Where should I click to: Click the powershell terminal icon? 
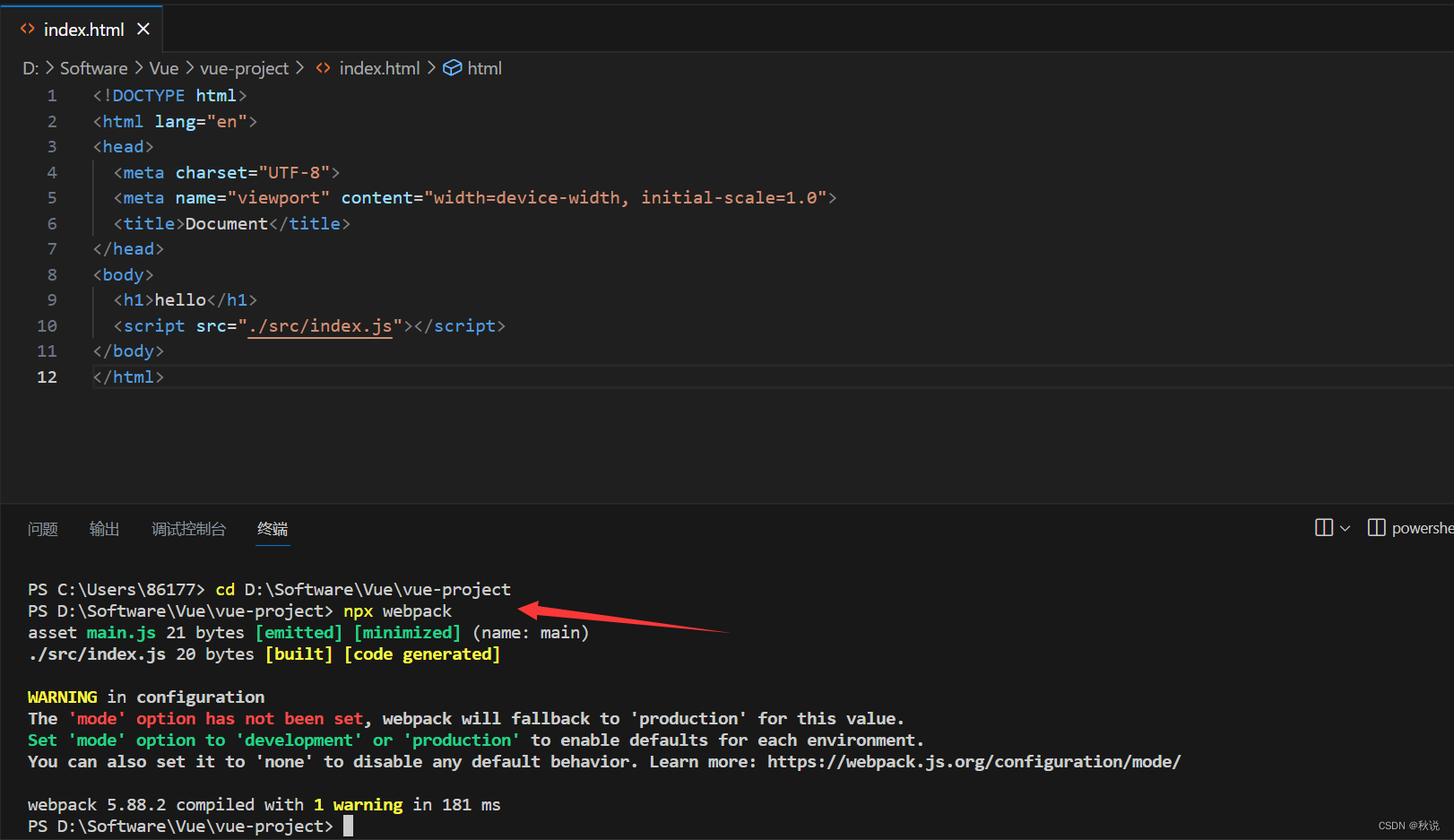(x=1376, y=527)
